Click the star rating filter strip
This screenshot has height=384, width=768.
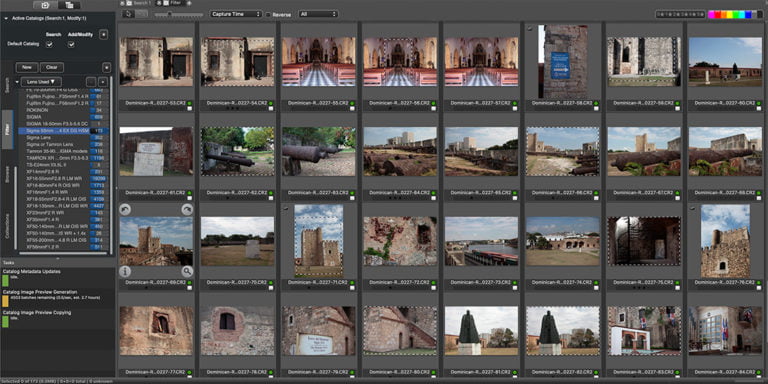(681, 14)
